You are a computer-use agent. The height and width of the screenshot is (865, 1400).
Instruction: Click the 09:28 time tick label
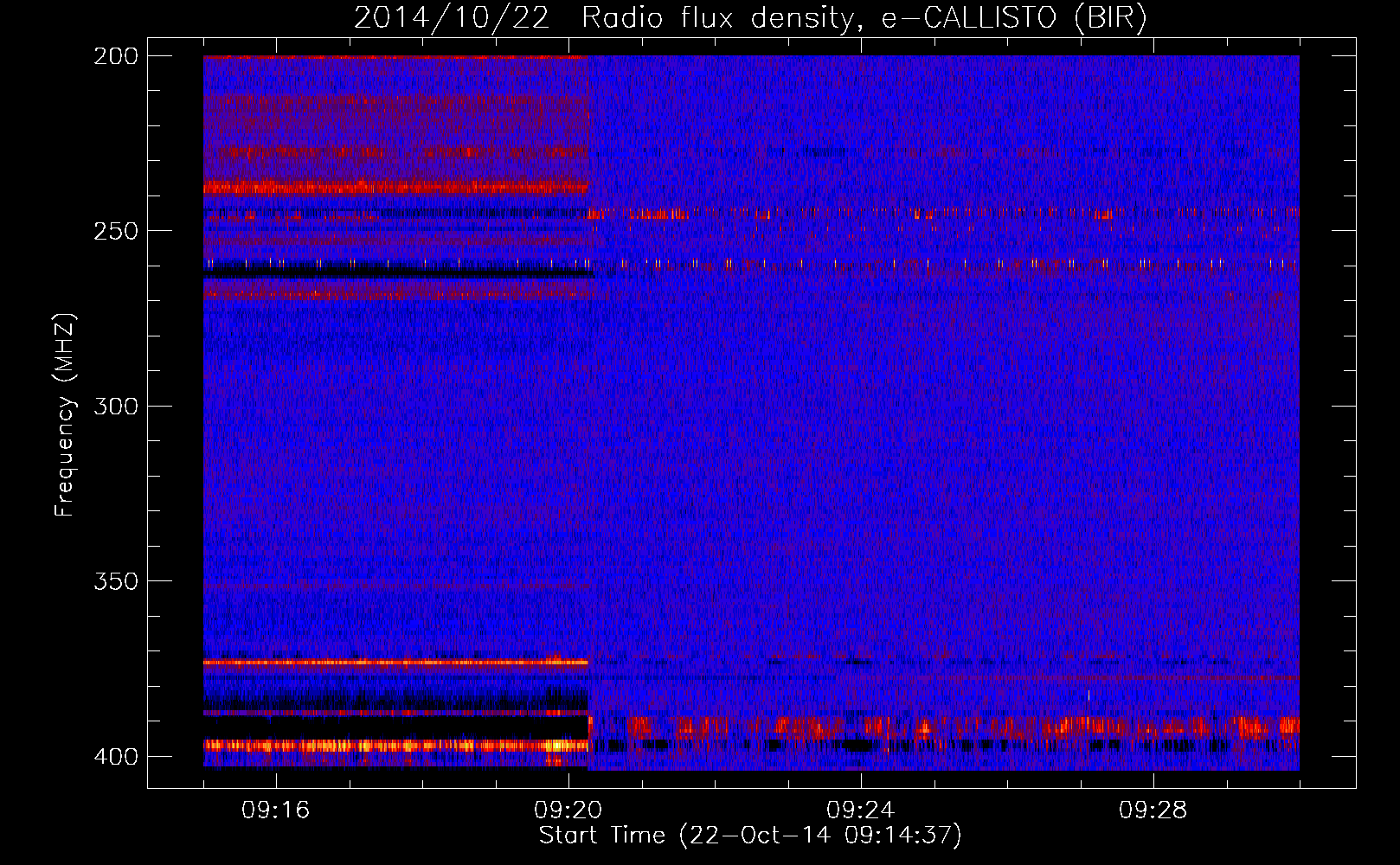tap(1153, 811)
